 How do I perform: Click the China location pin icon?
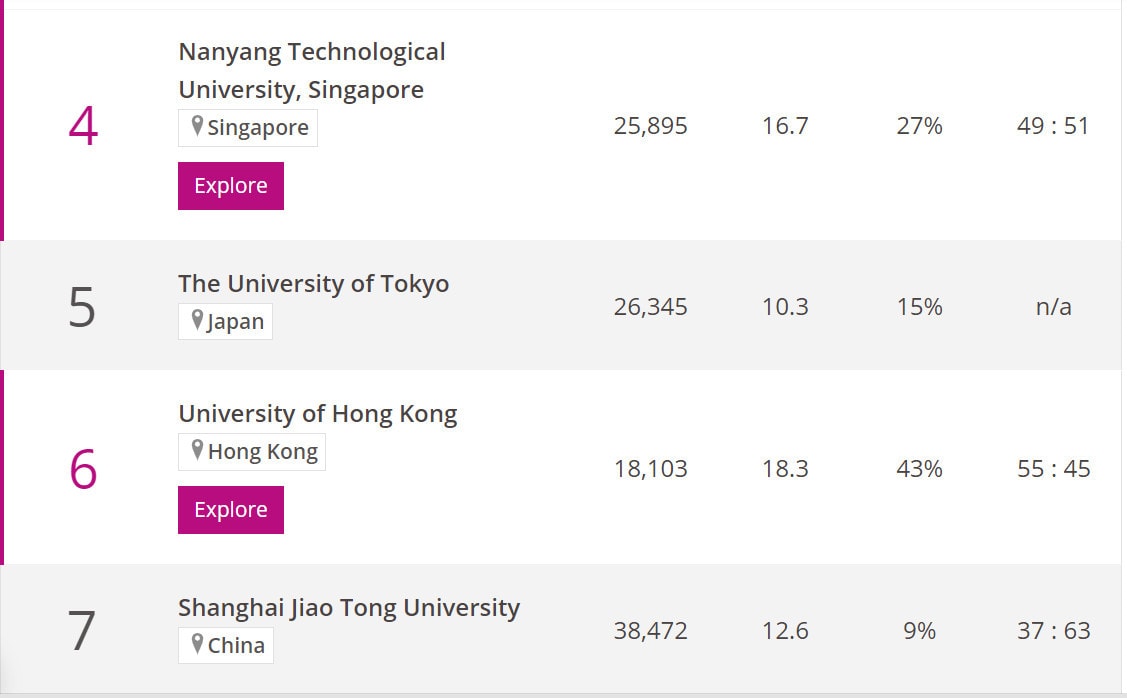(197, 643)
